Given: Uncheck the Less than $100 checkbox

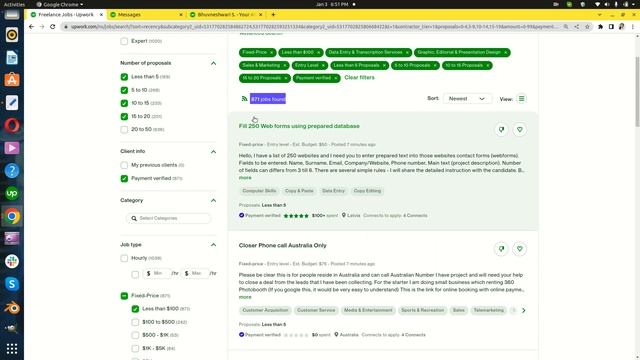Looking at the screenshot, I should pyautogui.click(x=136, y=309).
